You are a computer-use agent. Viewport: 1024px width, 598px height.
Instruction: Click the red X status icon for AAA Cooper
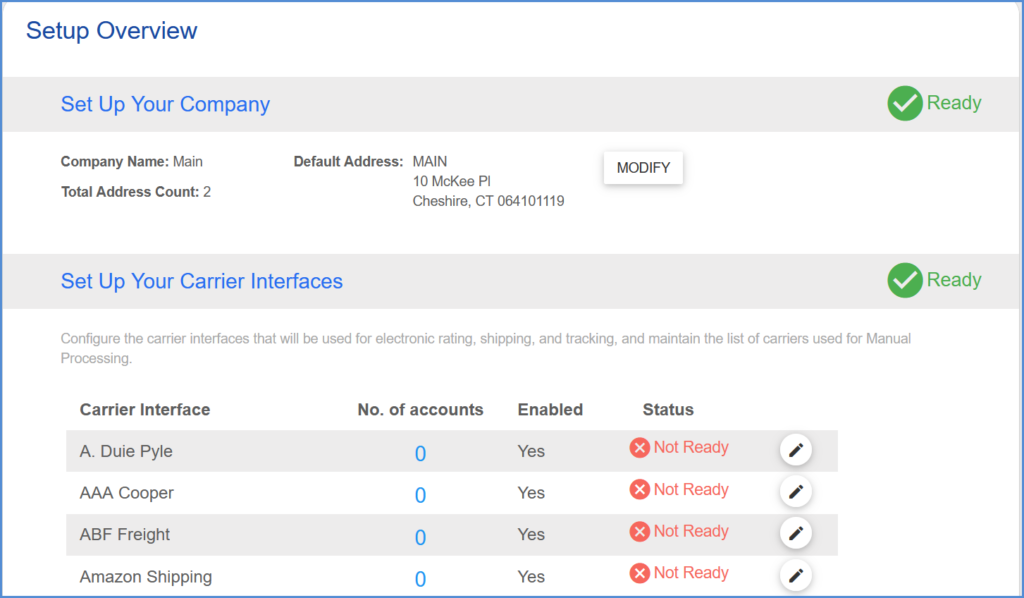point(639,490)
